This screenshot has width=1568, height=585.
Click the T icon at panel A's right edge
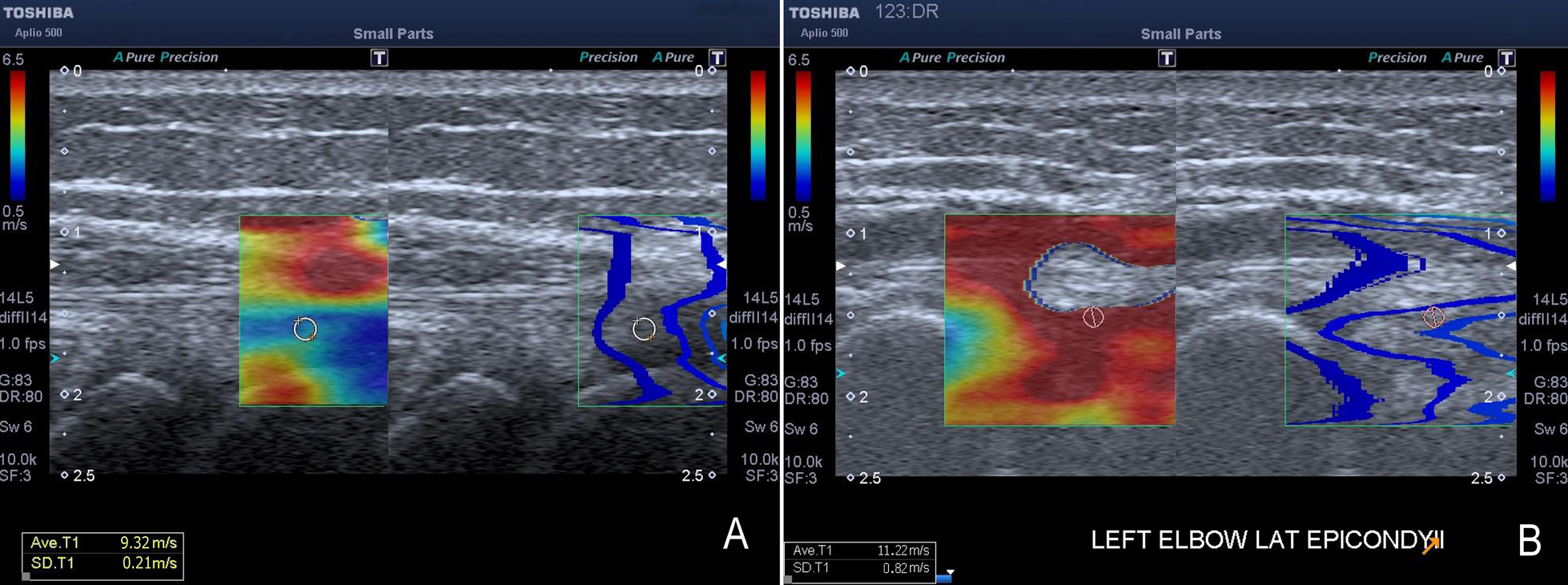point(717,58)
